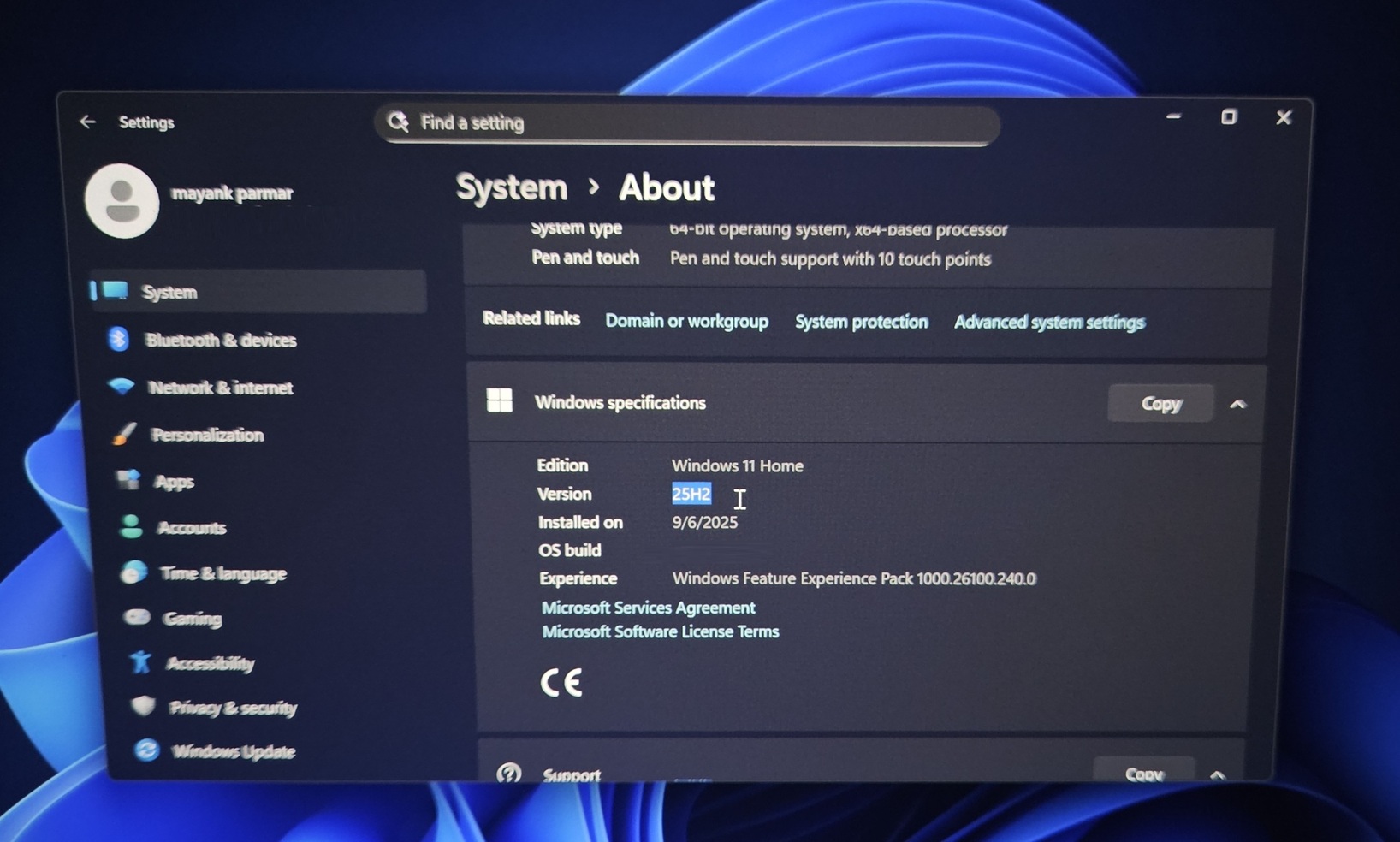Image resolution: width=1400 pixels, height=842 pixels.
Task: Copy the Windows specifications details
Action: (1160, 402)
